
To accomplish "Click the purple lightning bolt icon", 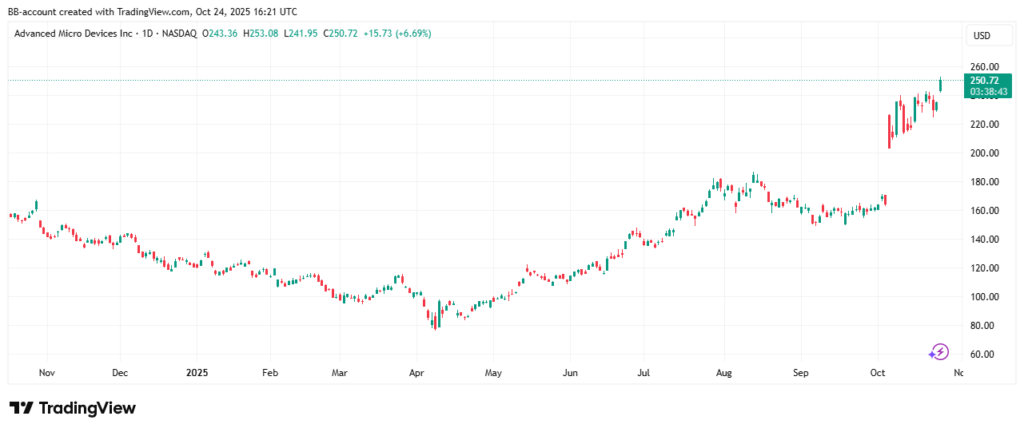I will coord(939,351).
